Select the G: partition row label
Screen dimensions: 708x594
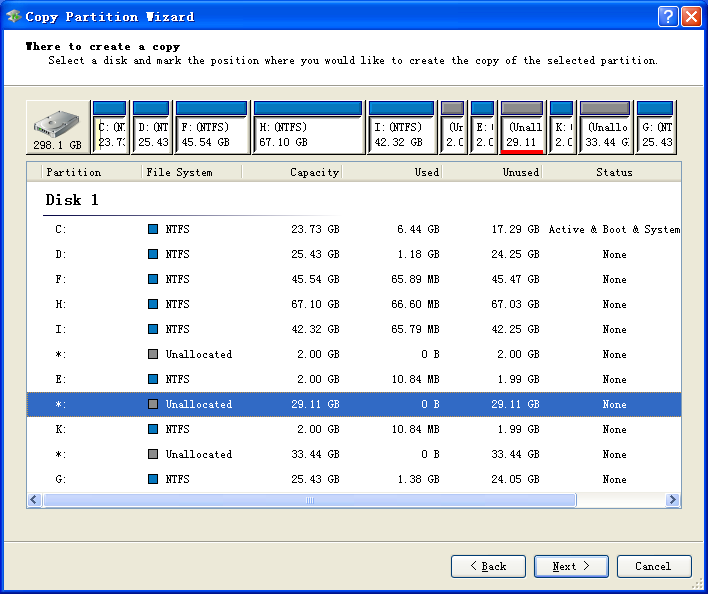[61, 479]
